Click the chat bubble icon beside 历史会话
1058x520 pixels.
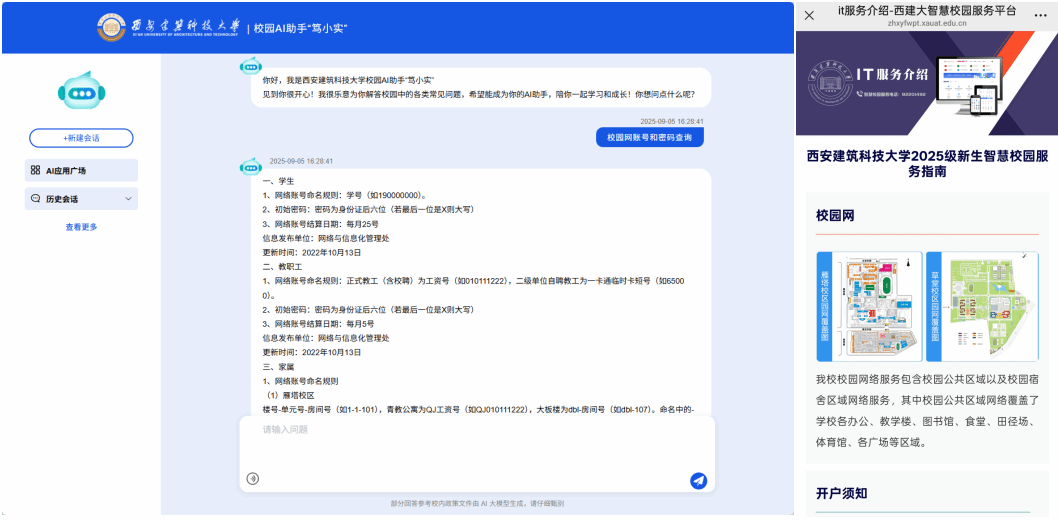36,199
